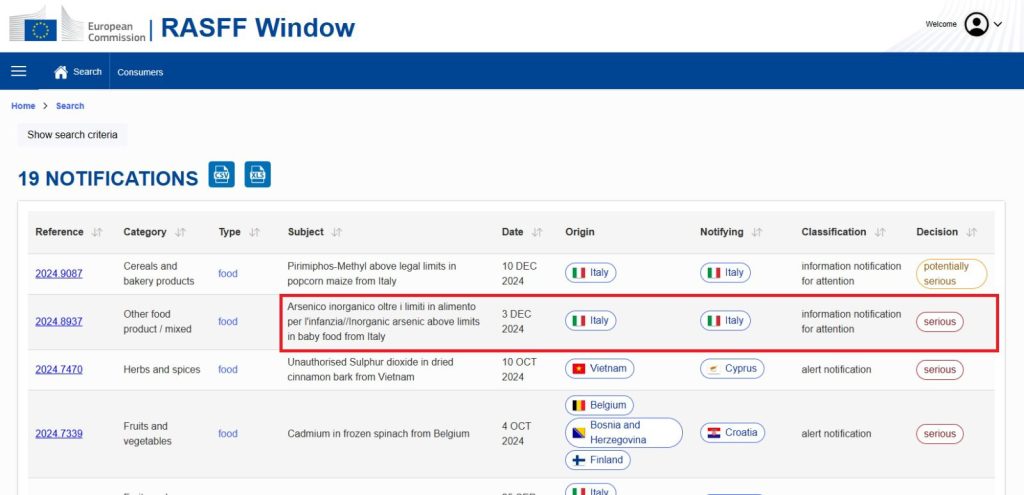The width and height of the screenshot is (1024, 495).
Task: Sort table by Decision column
Action: [972, 232]
